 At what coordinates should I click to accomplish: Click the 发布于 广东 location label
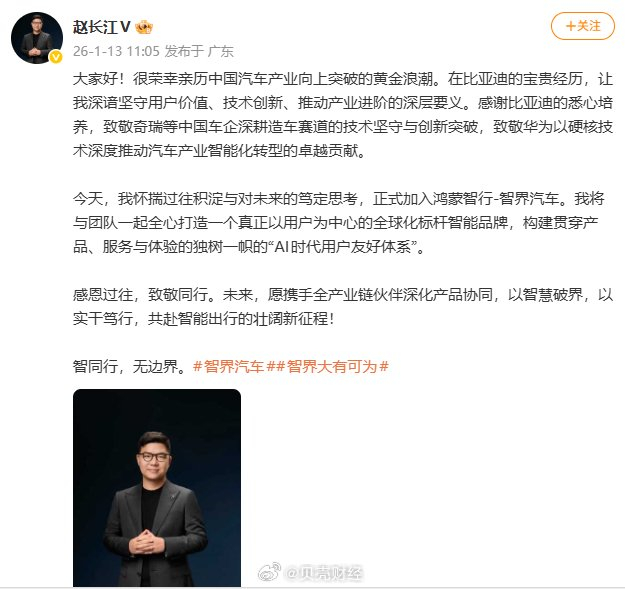pos(199,51)
